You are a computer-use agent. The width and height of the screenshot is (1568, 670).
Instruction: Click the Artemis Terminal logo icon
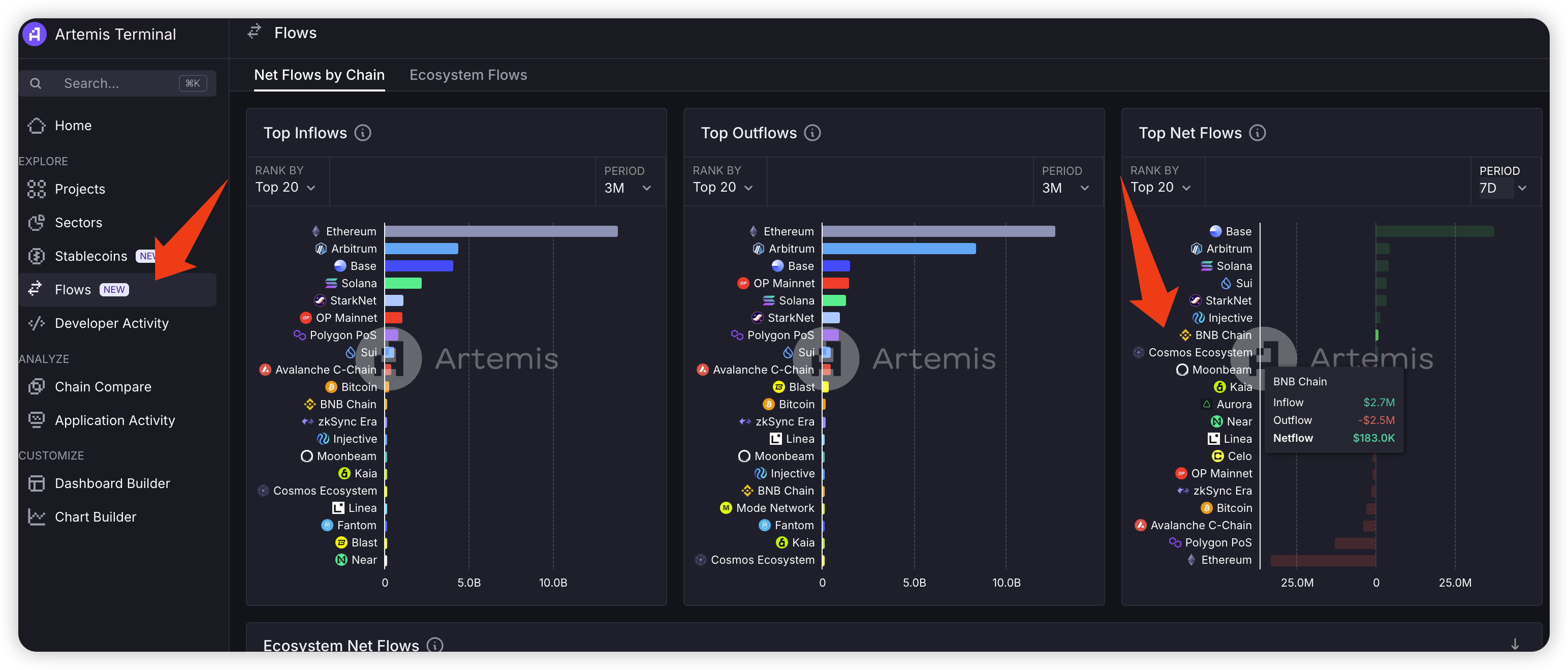pyautogui.click(x=35, y=34)
